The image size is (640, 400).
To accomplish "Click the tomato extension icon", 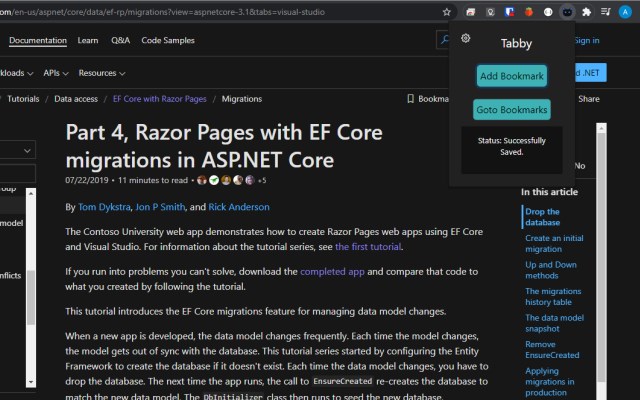I will click(x=529, y=12).
